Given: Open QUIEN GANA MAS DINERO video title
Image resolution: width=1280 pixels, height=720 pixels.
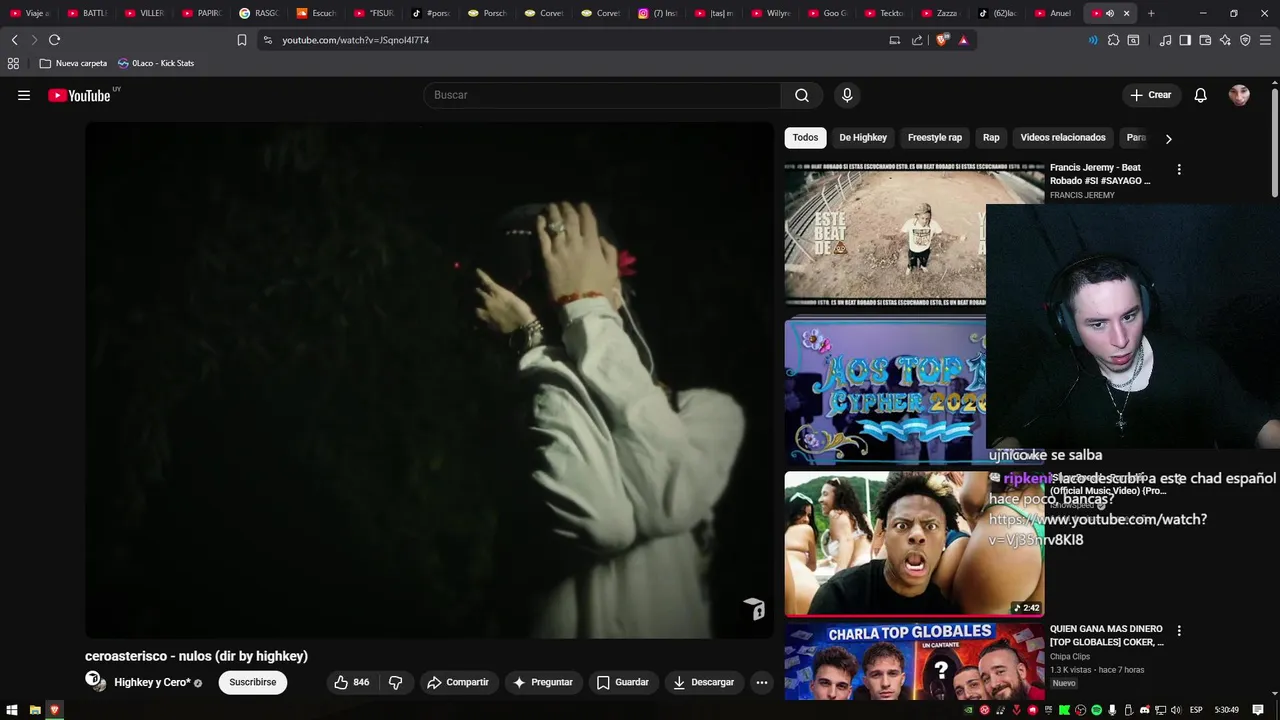Looking at the screenshot, I should (1107, 636).
